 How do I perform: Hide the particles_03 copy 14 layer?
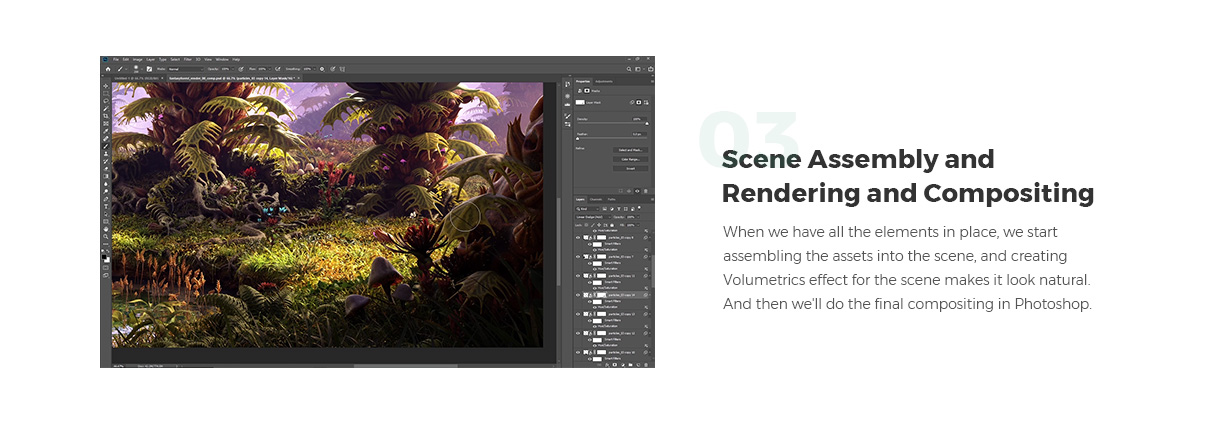point(578,294)
